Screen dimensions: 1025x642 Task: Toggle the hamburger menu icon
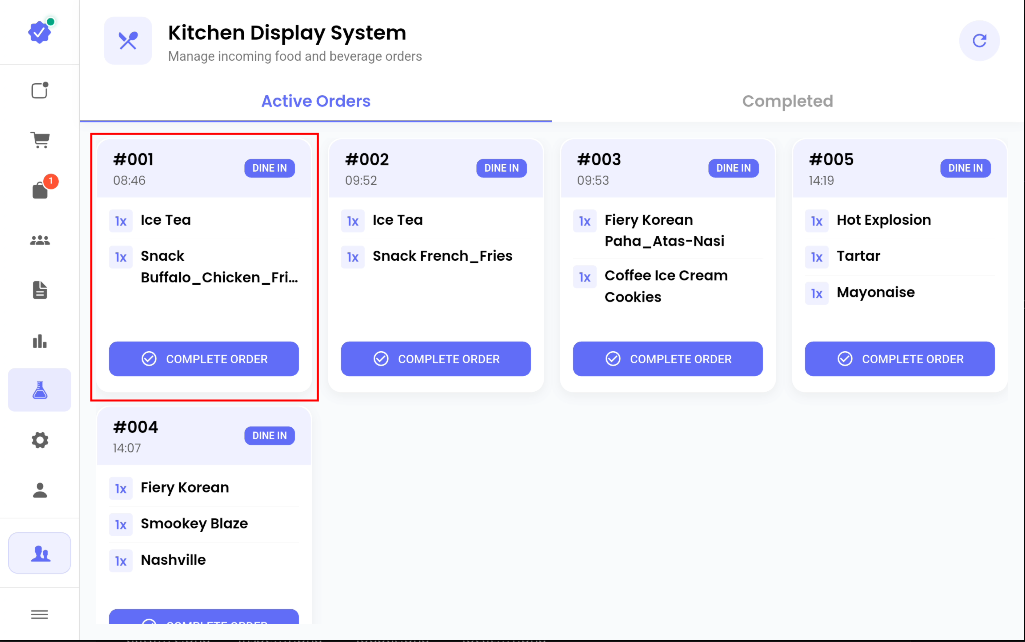(40, 615)
